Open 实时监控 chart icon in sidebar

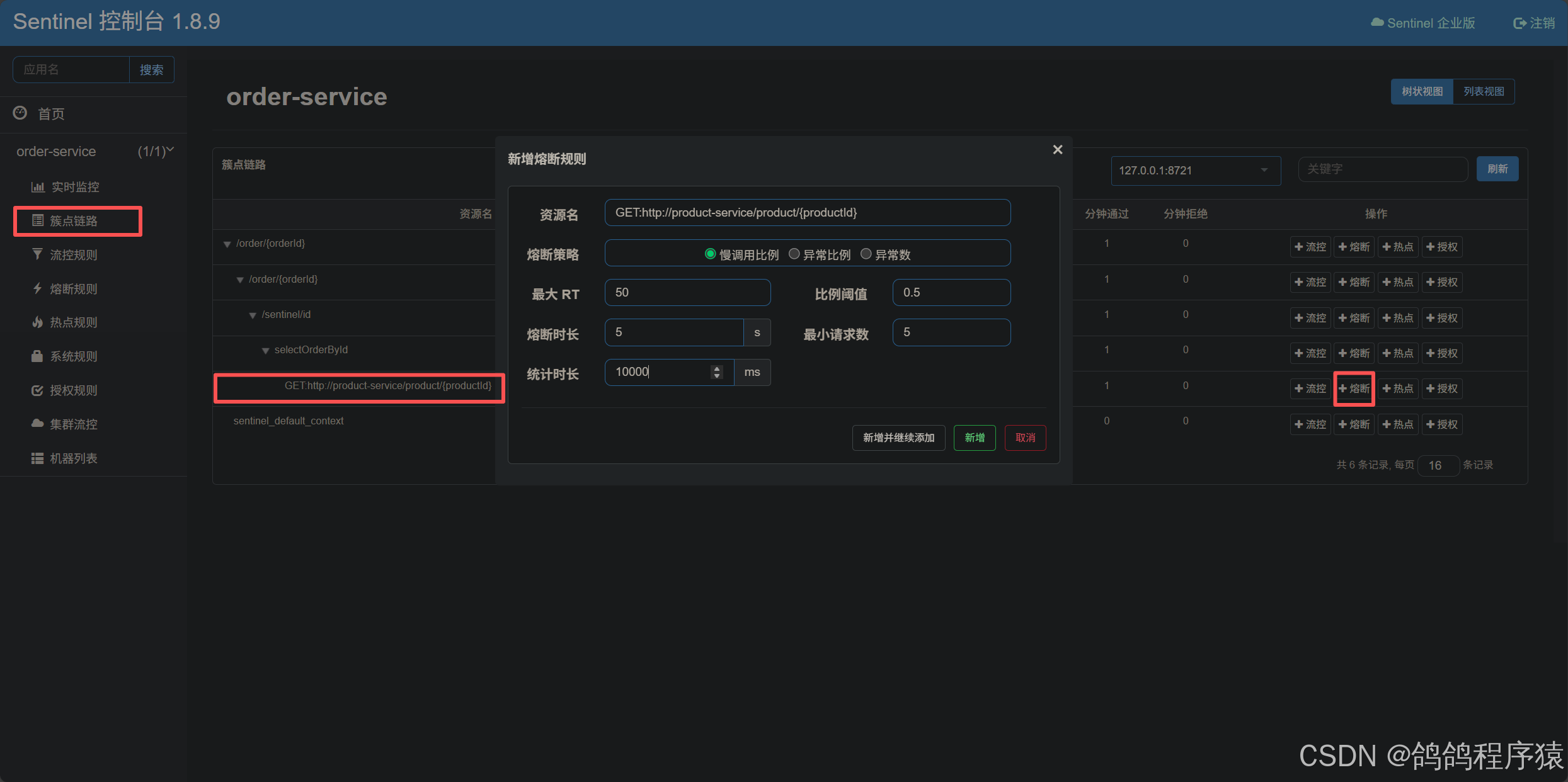click(38, 187)
